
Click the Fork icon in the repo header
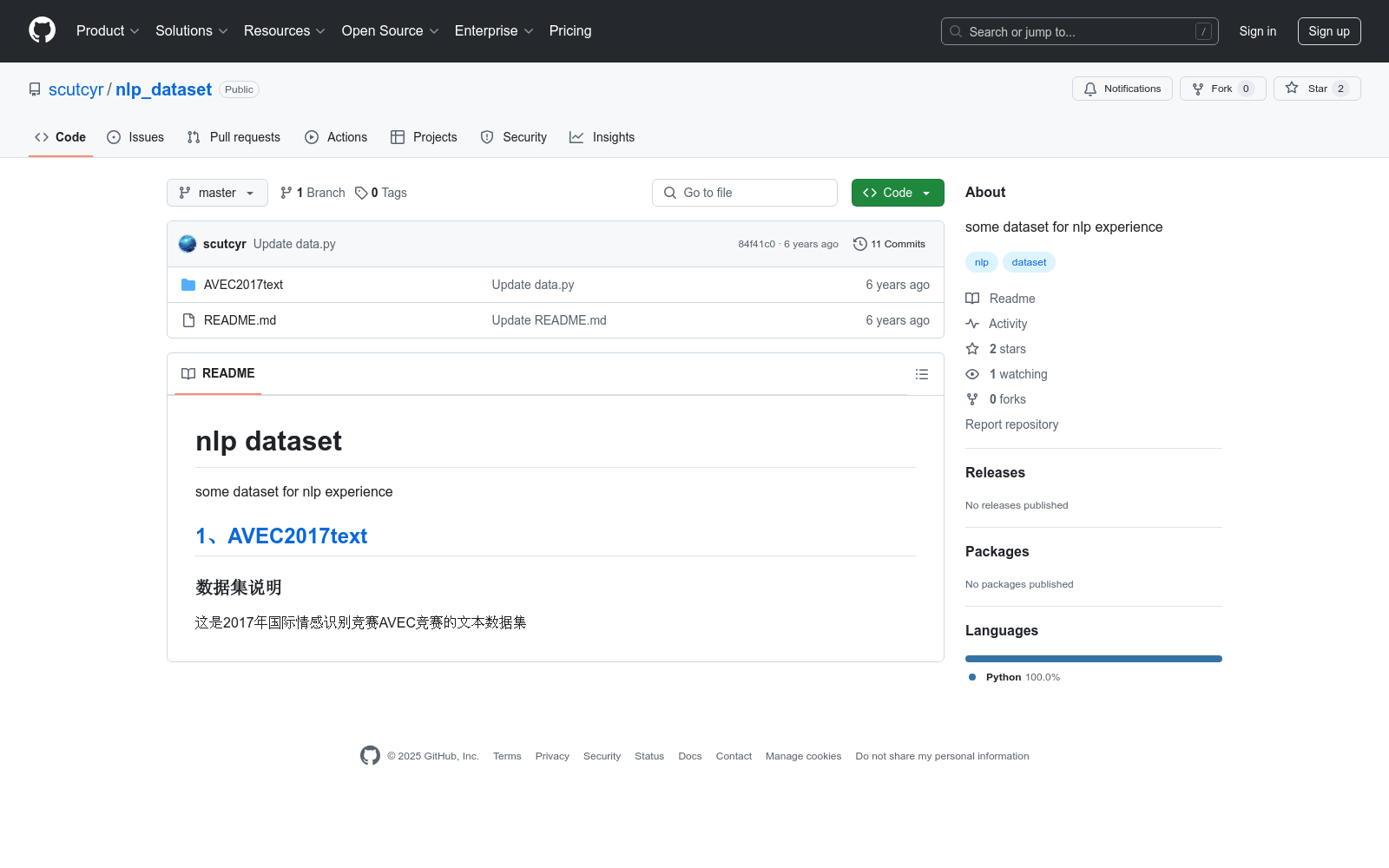(x=1198, y=89)
